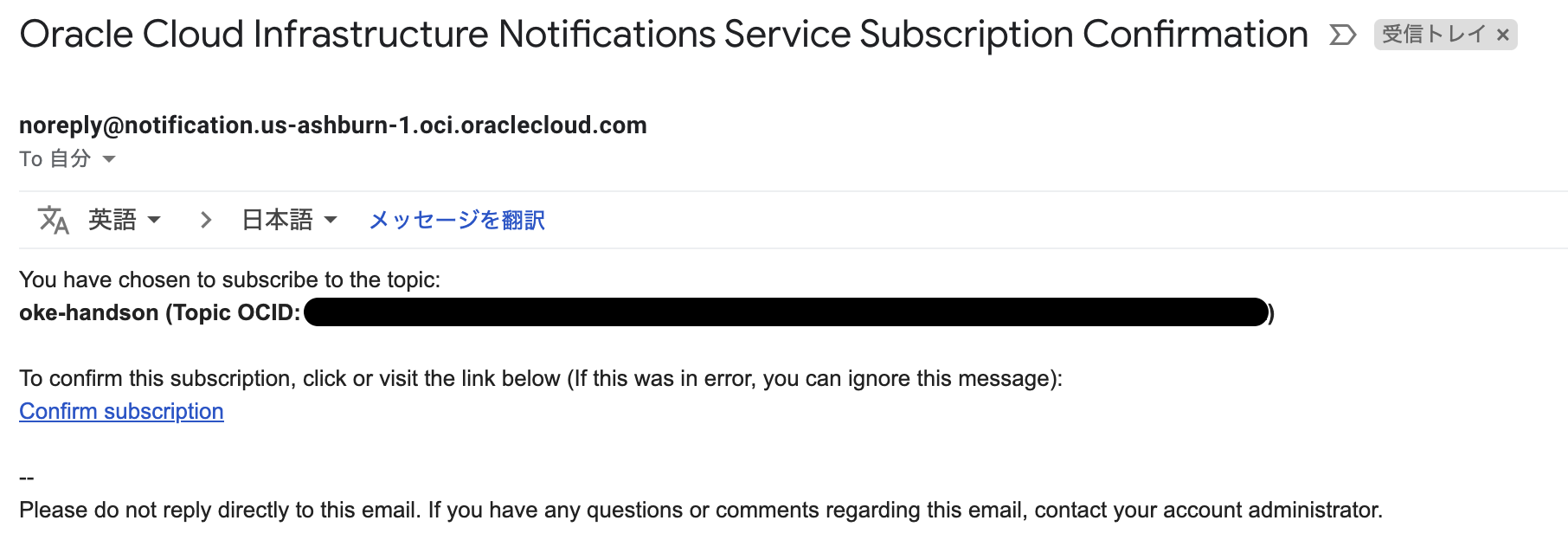1568x559 pixels.
Task: Click the "Topic OCID:" label text
Action: tap(236, 312)
